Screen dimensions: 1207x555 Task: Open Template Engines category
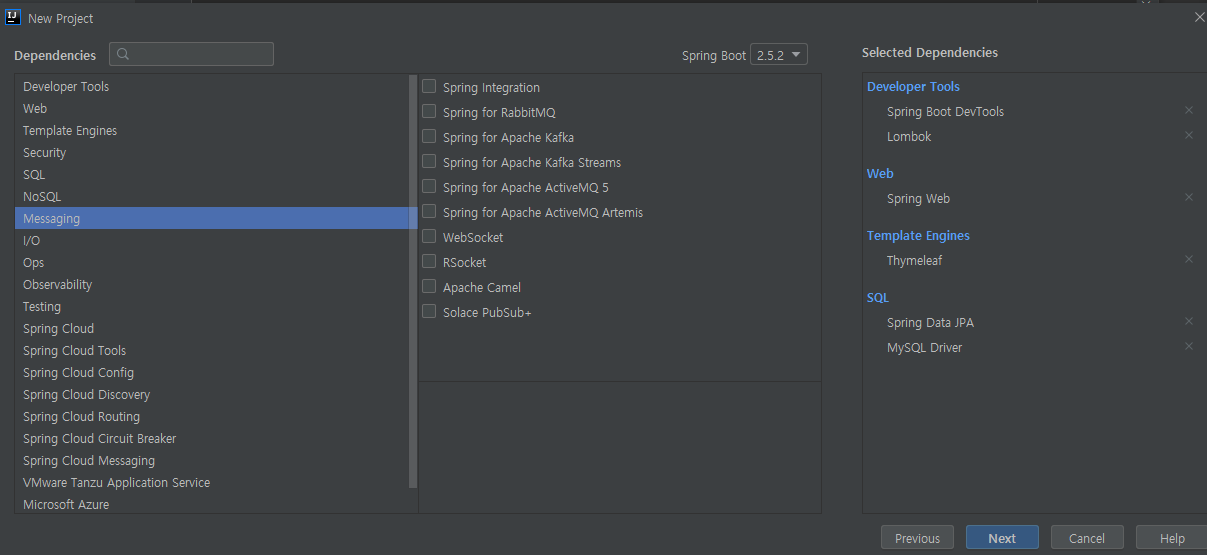212,131
